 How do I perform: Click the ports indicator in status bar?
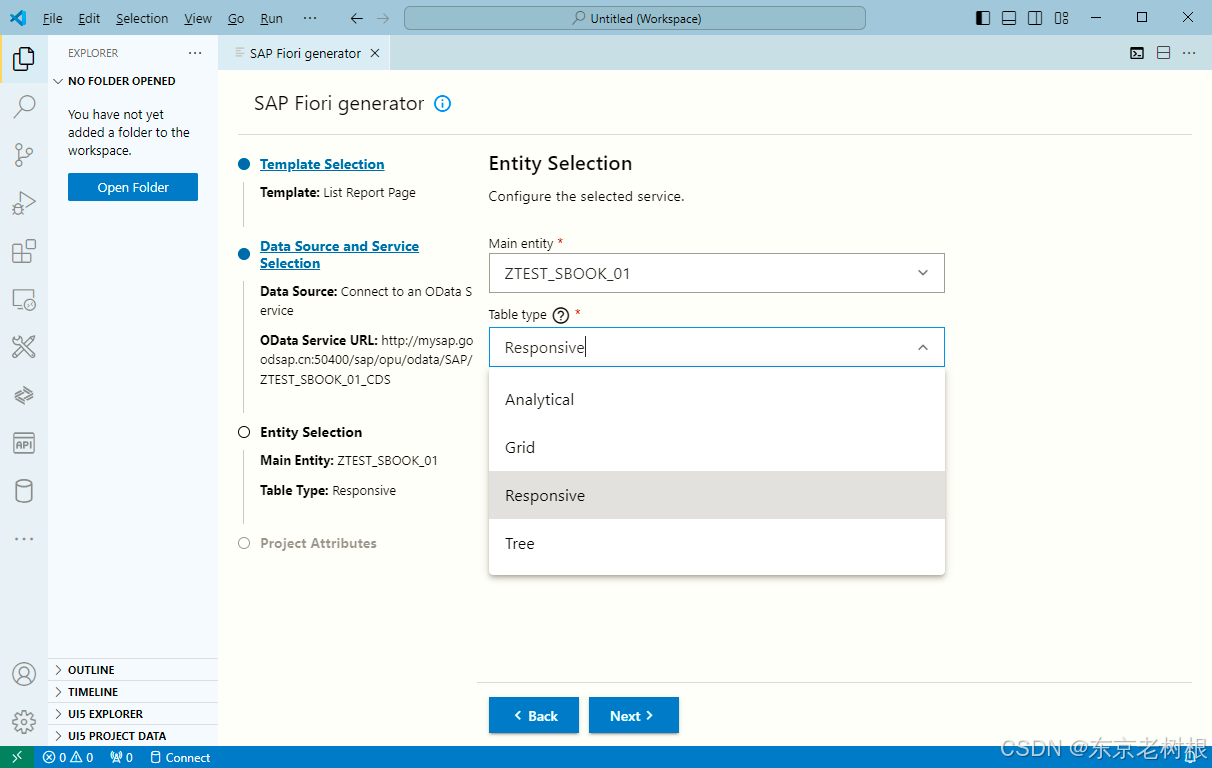(x=121, y=757)
